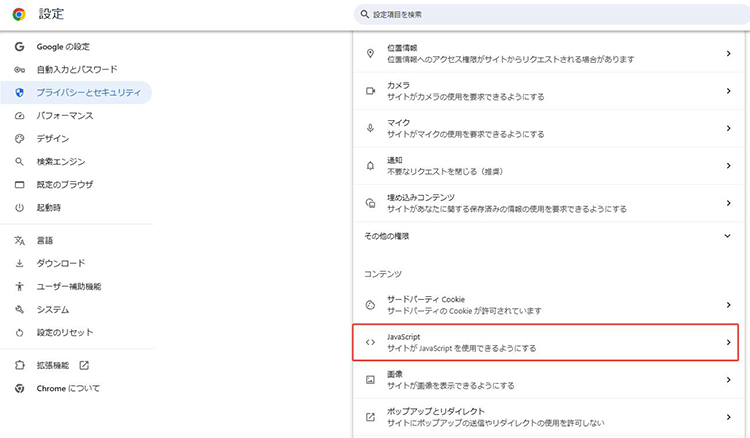This screenshot has height=438, width=750.
Task: Click the reset icon for 設定のリセット
Action: click(19, 333)
